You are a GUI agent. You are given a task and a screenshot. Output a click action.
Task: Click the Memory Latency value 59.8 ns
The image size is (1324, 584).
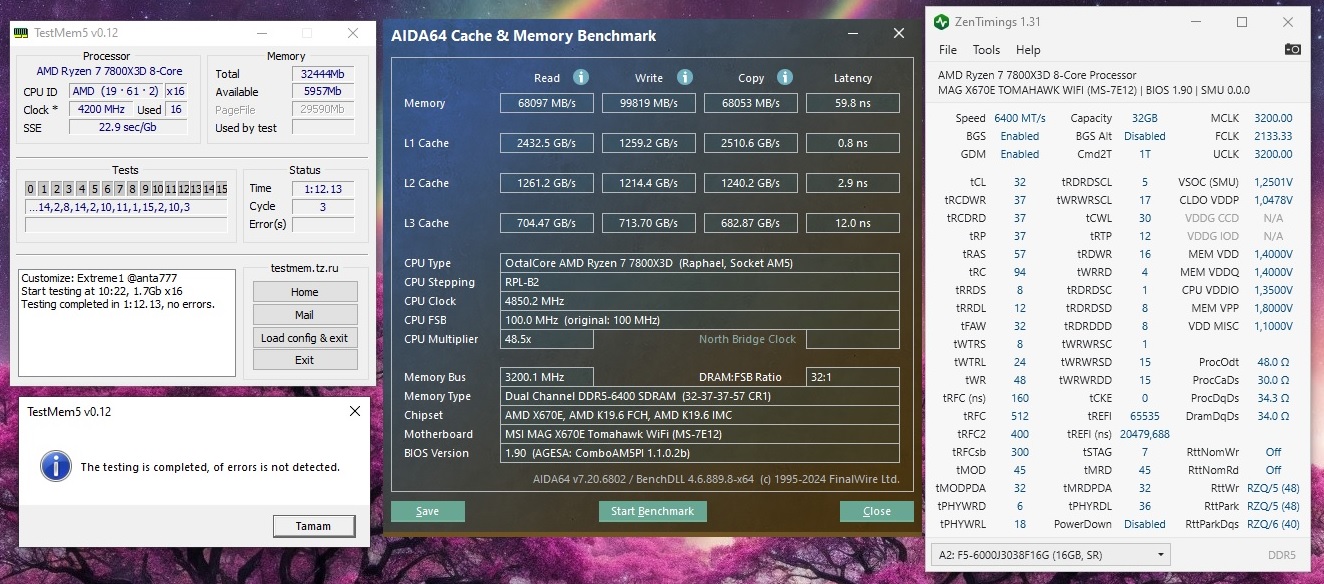click(x=853, y=103)
